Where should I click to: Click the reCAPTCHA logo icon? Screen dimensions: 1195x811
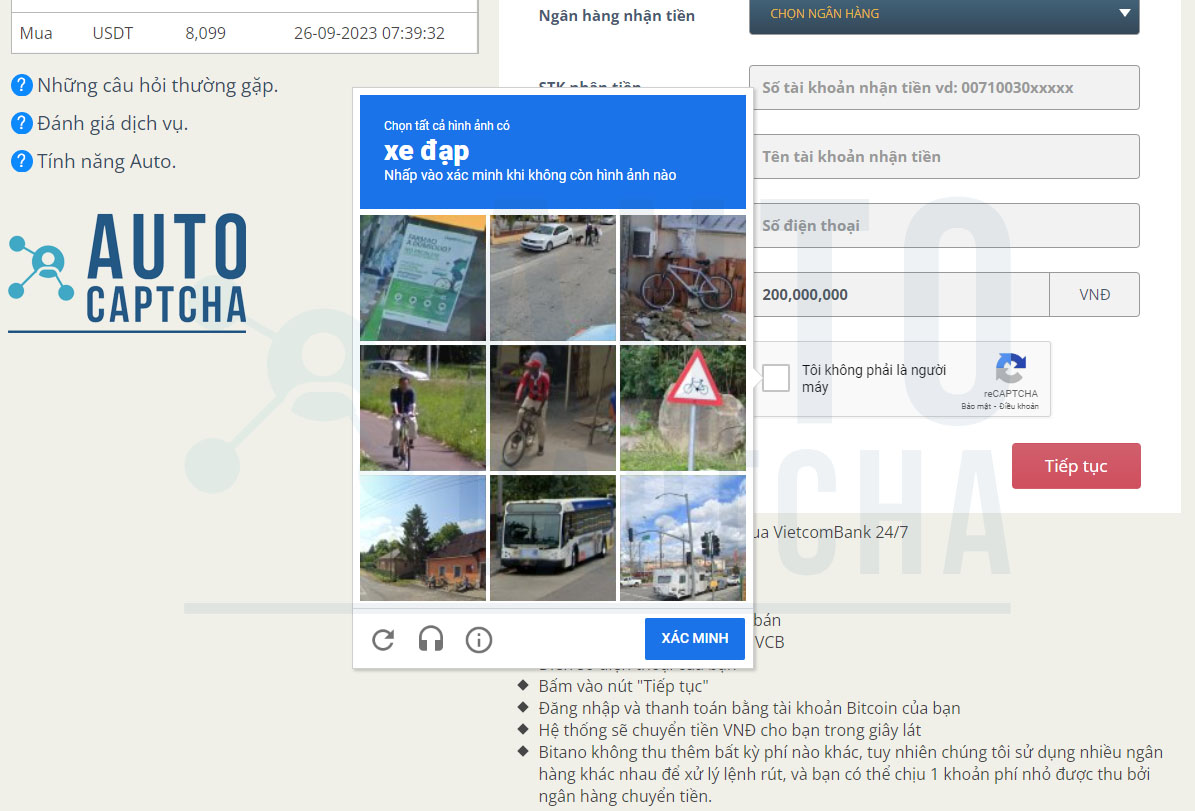pos(1011,369)
